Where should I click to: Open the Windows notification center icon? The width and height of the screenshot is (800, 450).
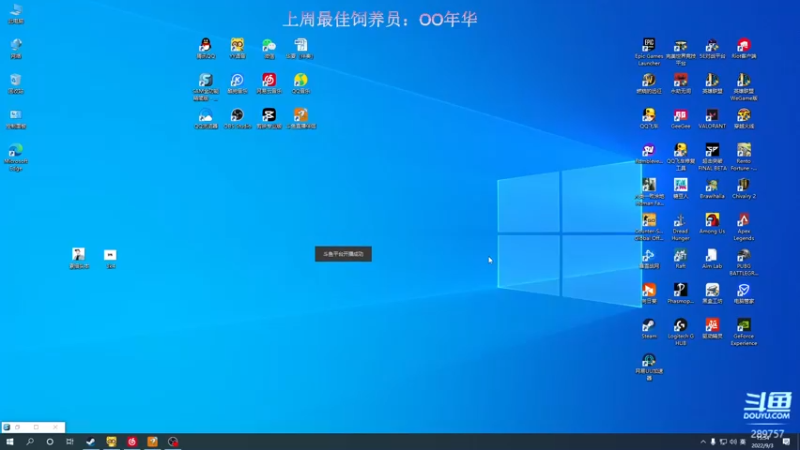click(787, 442)
